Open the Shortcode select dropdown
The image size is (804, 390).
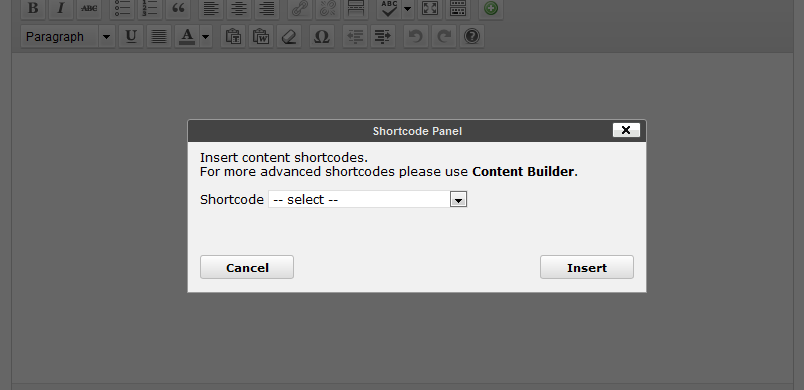[x=368, y=199]
